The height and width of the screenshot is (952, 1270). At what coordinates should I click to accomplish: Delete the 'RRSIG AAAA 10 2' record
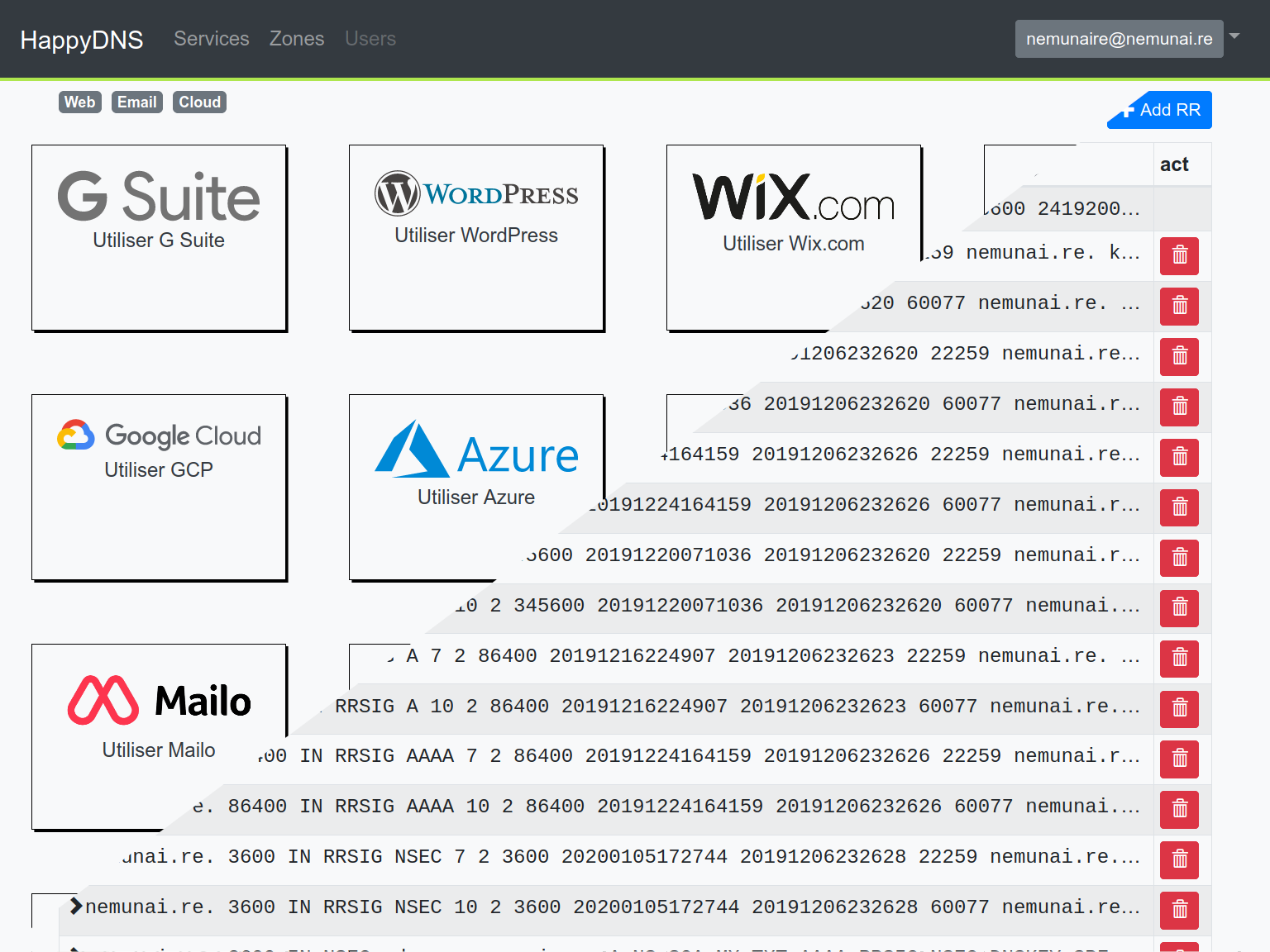point(1179,810)
